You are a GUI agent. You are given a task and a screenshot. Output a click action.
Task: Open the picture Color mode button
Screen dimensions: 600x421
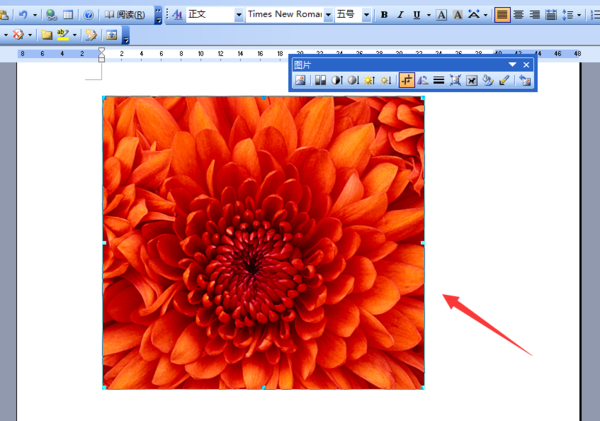coord(320,80)
